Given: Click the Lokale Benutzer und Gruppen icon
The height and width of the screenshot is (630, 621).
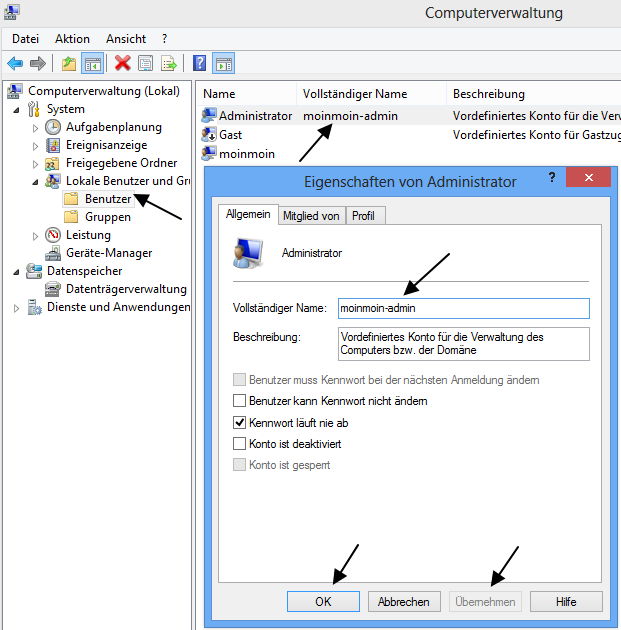Looking at the screenshot, I should click(53, 181).
